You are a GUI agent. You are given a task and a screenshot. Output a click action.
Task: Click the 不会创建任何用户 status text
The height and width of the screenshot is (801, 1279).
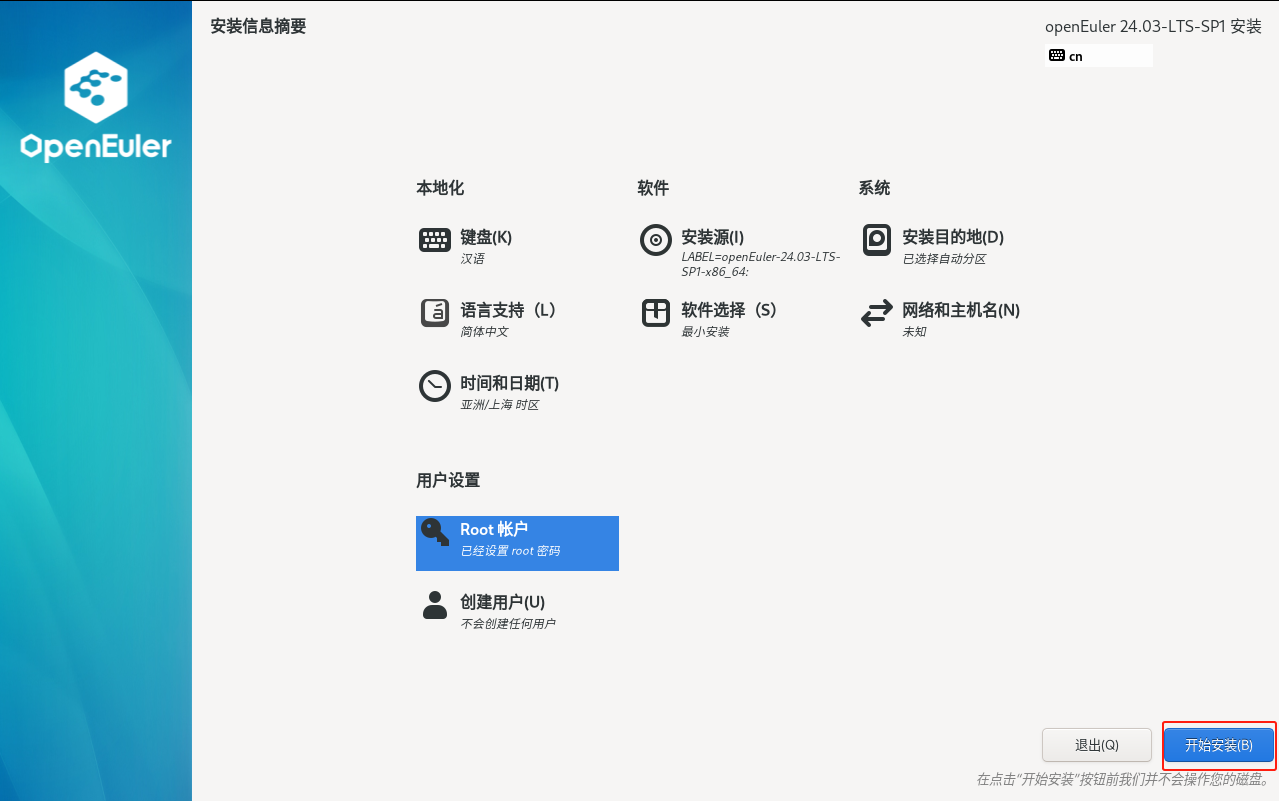coord(508,624)
